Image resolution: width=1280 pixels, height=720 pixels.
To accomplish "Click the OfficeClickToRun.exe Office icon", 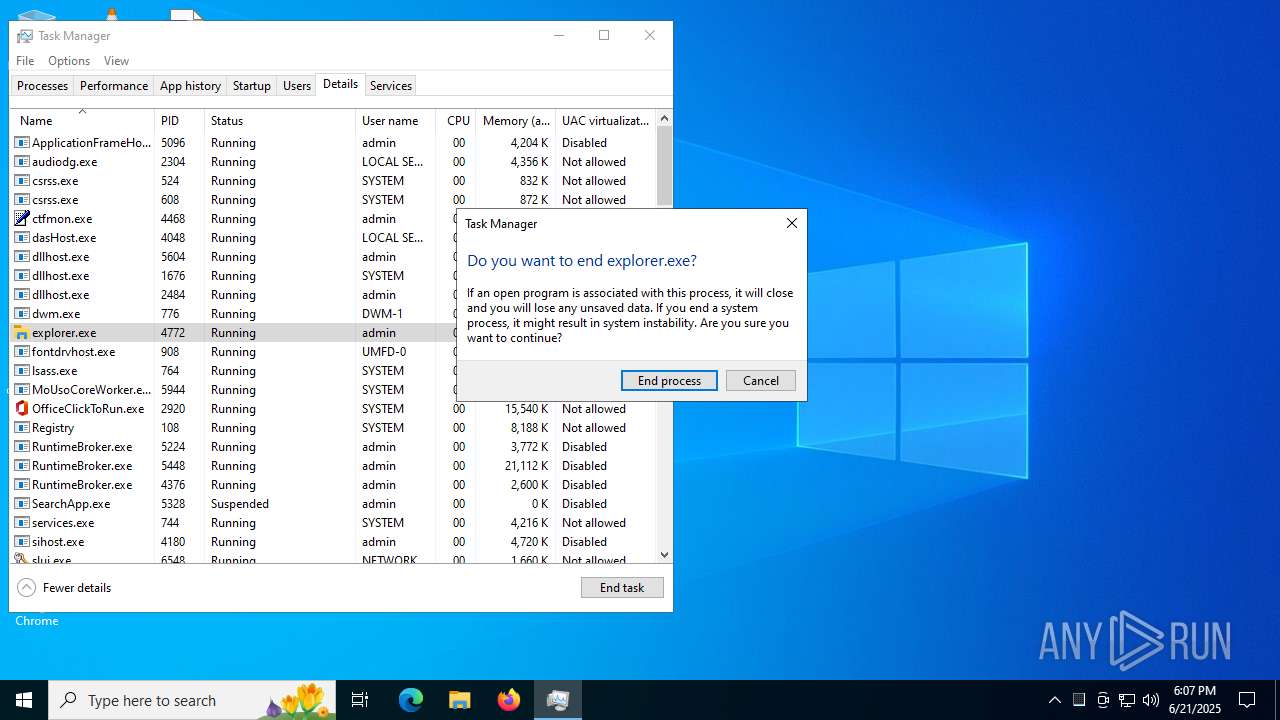I will click(22, 409).
